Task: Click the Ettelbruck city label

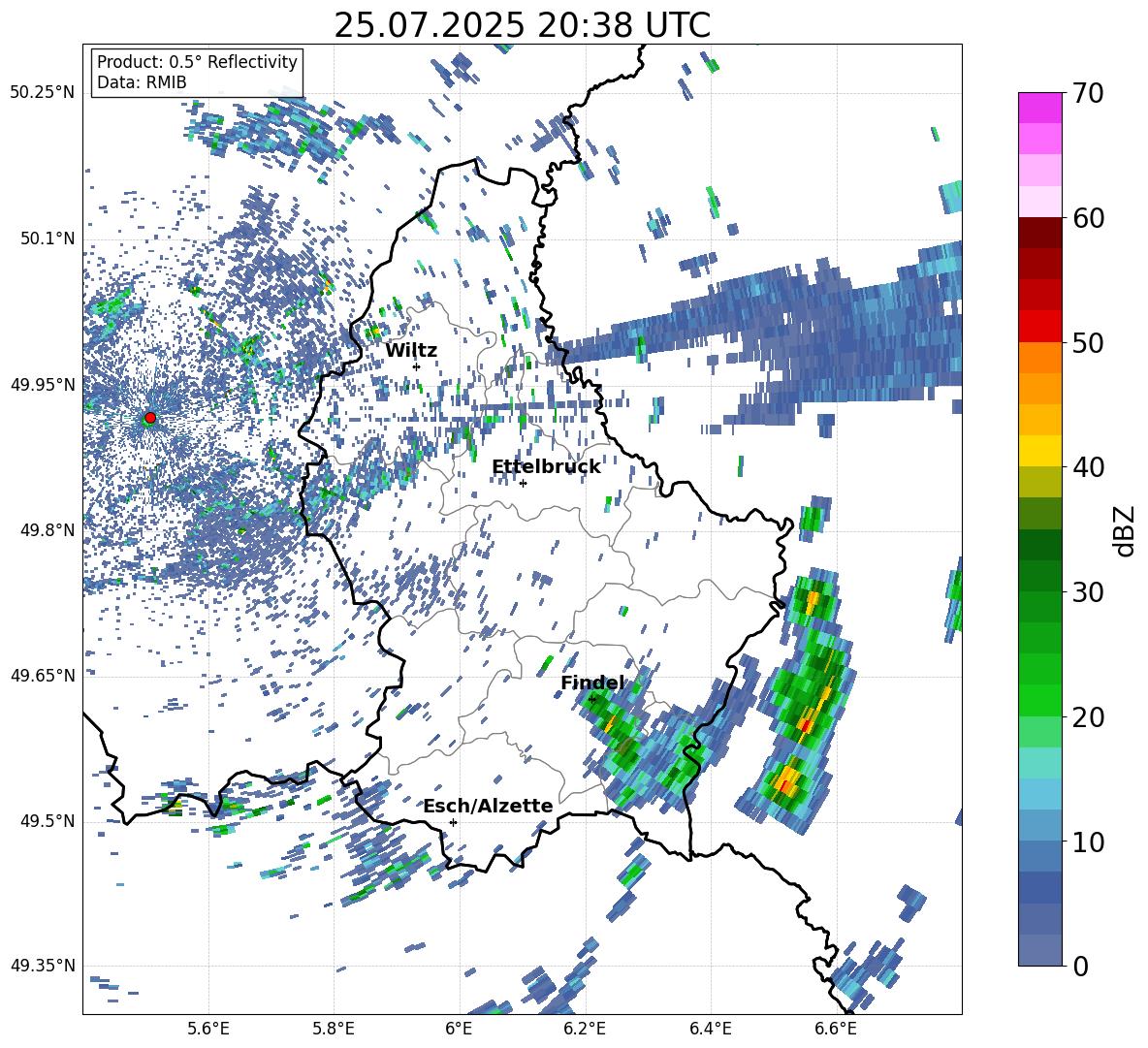Action: [546, 467]
